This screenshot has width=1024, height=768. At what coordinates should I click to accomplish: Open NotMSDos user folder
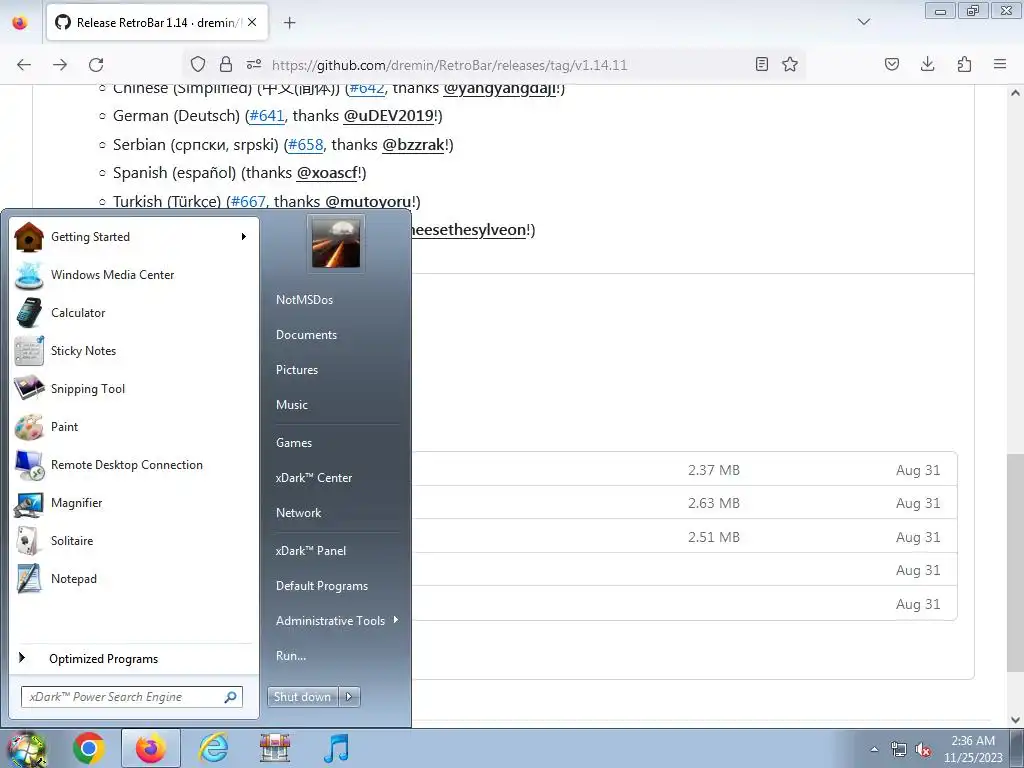point(304,300)
